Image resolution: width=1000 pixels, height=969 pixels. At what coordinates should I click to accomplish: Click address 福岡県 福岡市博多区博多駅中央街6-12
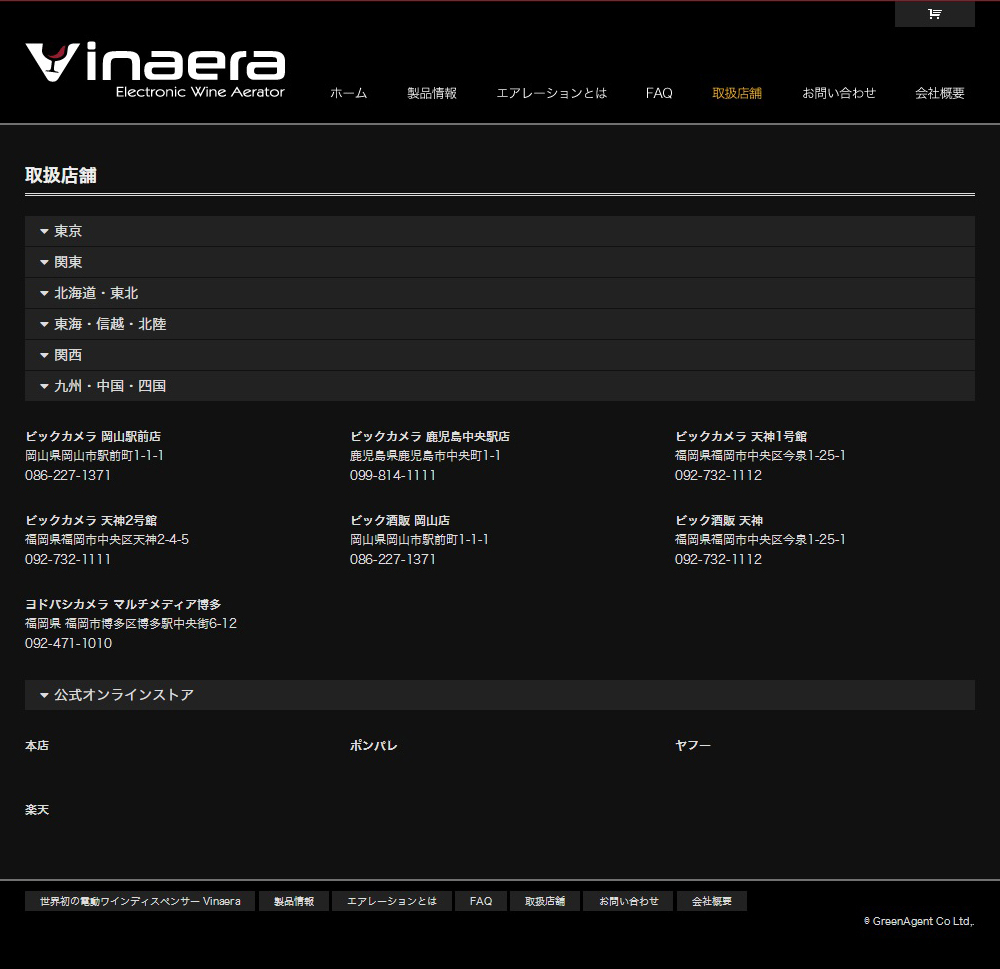(131, 623)
